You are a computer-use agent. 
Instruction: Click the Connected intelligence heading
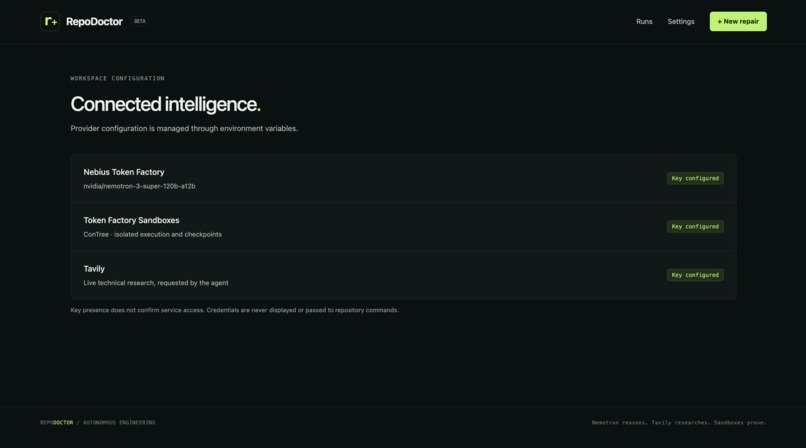coord(166,104)
